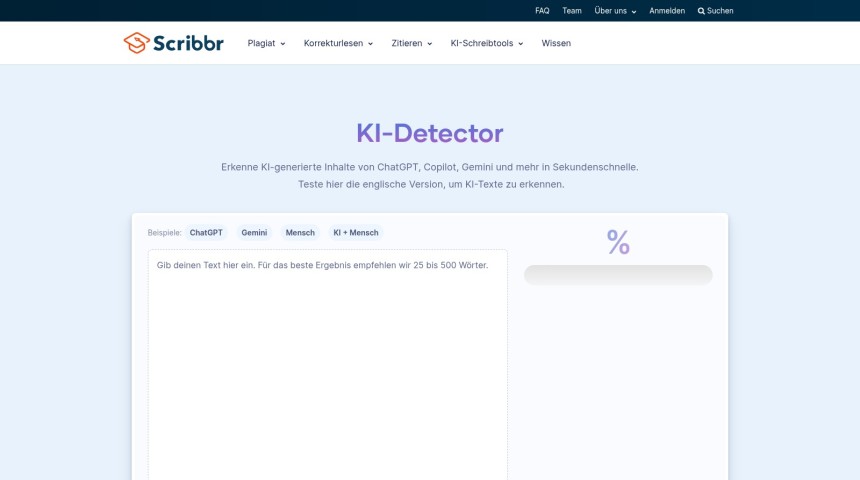Open the Plagiat dropdown menu
This screenshot has height=480, width=860.
266,43
